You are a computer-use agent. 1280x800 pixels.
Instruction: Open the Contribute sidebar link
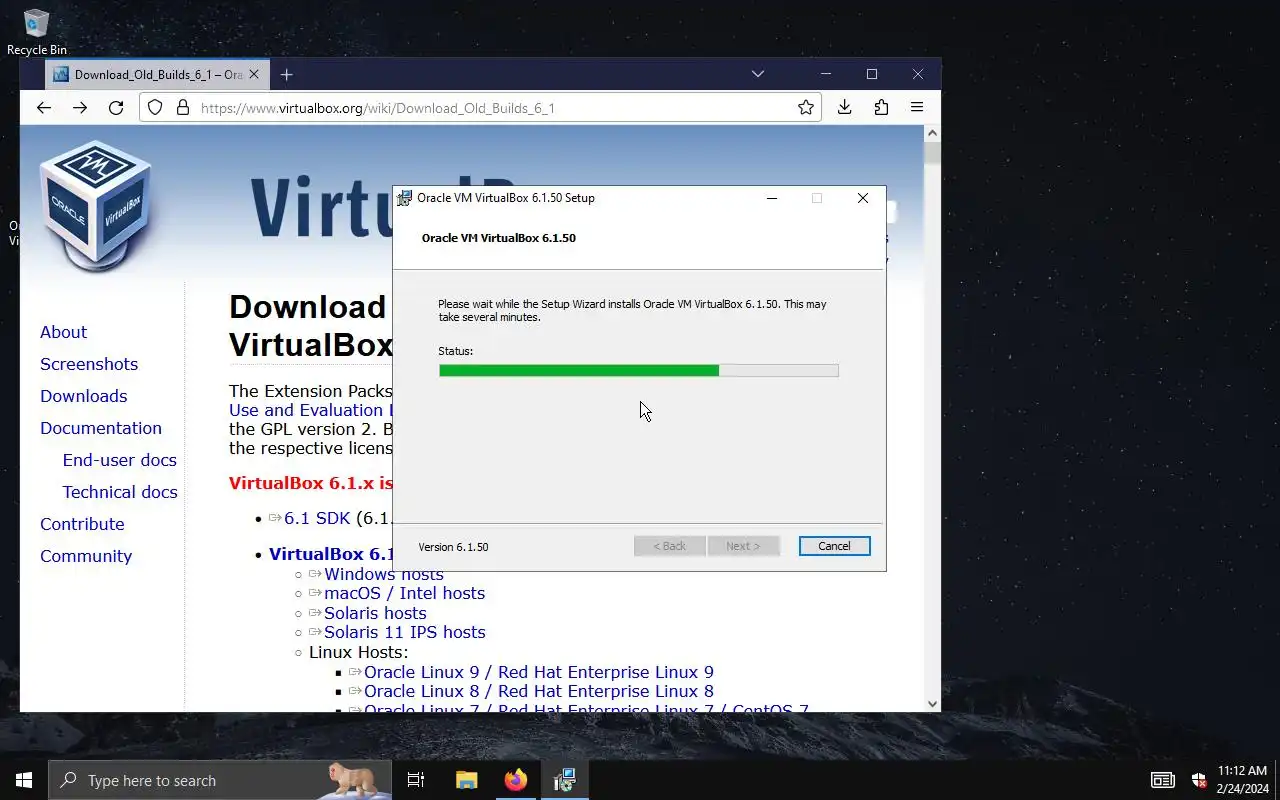pos(82,524)
